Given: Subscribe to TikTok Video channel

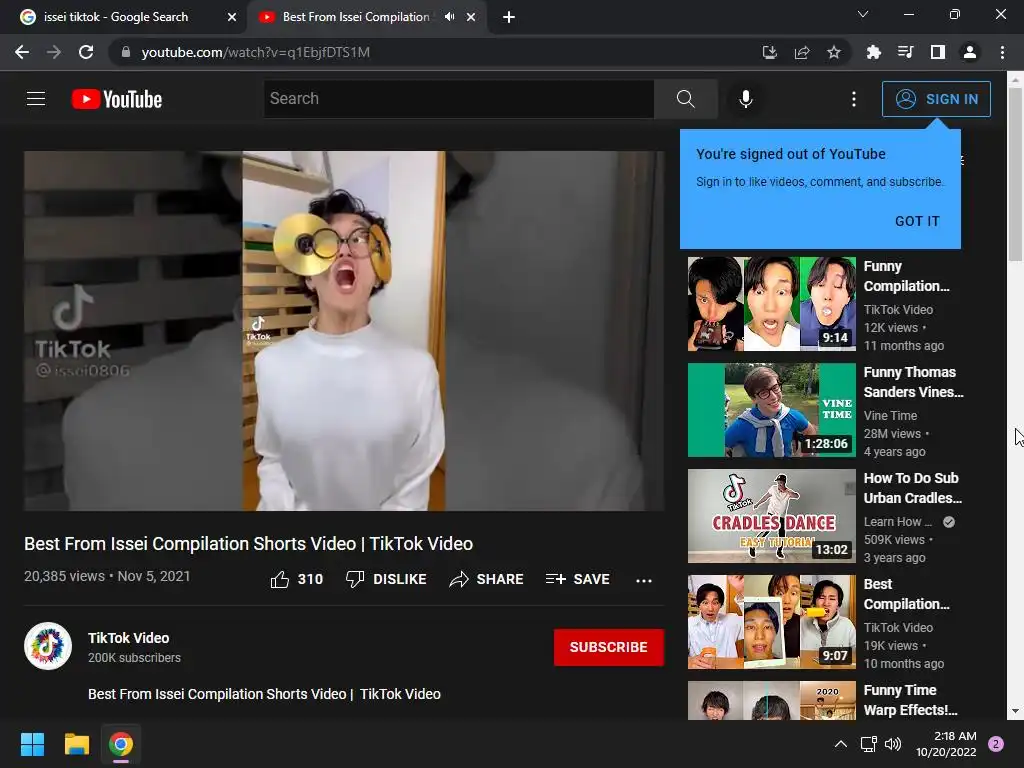Looking at the screenshot, I should 609,647.
